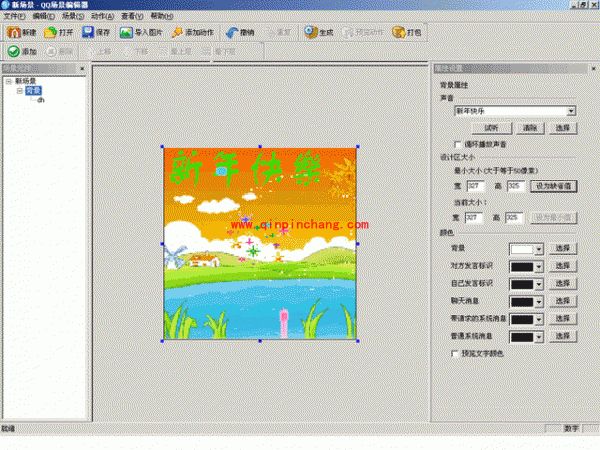The image size is (600, 450).
Task: Click the minimum size width field
Action: point(476,186)
